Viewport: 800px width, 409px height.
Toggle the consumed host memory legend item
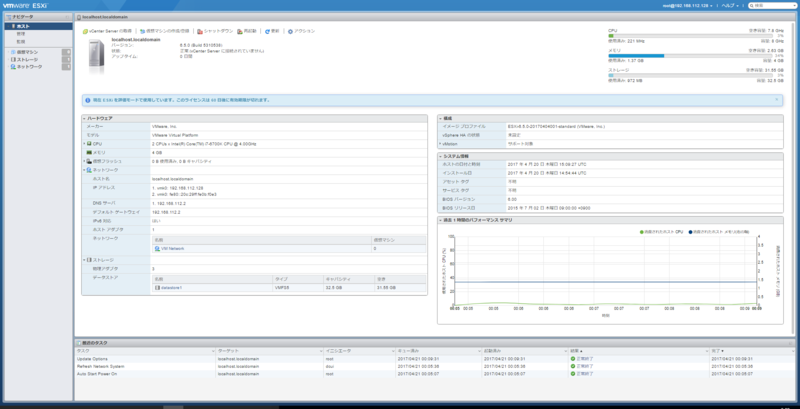pos(719,232)
